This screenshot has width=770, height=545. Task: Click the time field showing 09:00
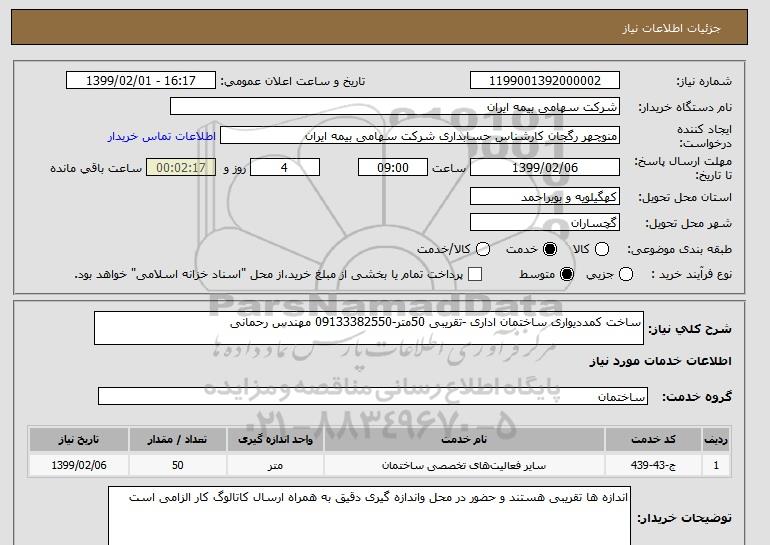393,167
